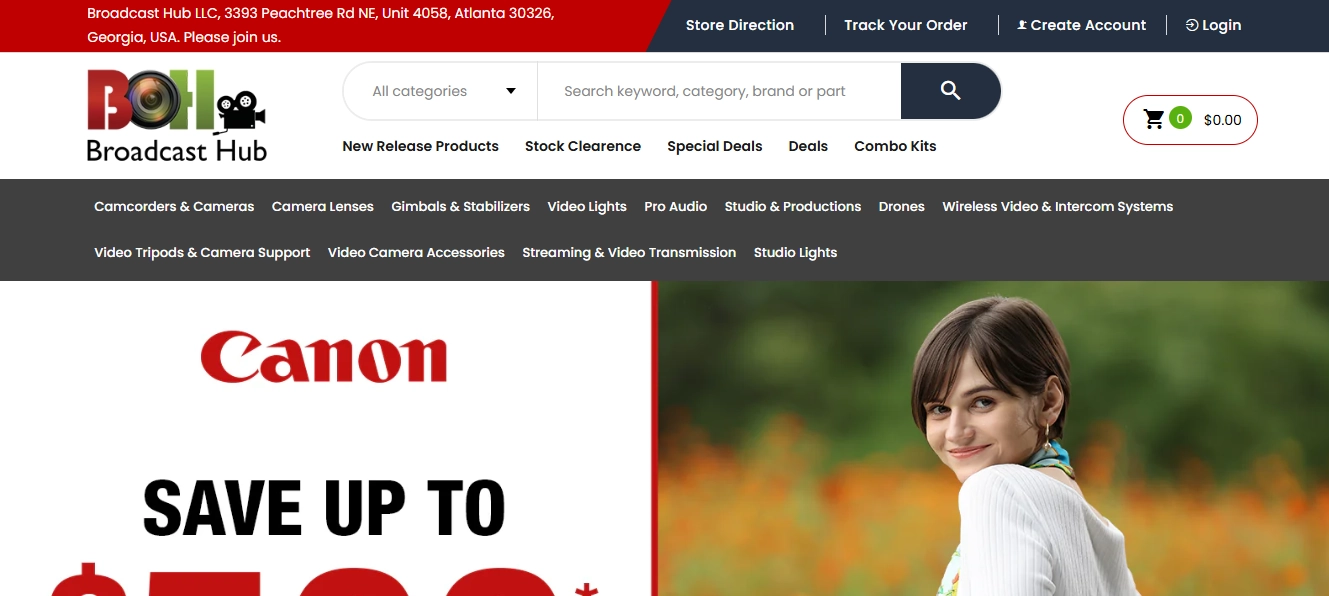Open Gimbals & Stabilizers category
Viewport: 1329px width, 596px height.
click(460, 206)
